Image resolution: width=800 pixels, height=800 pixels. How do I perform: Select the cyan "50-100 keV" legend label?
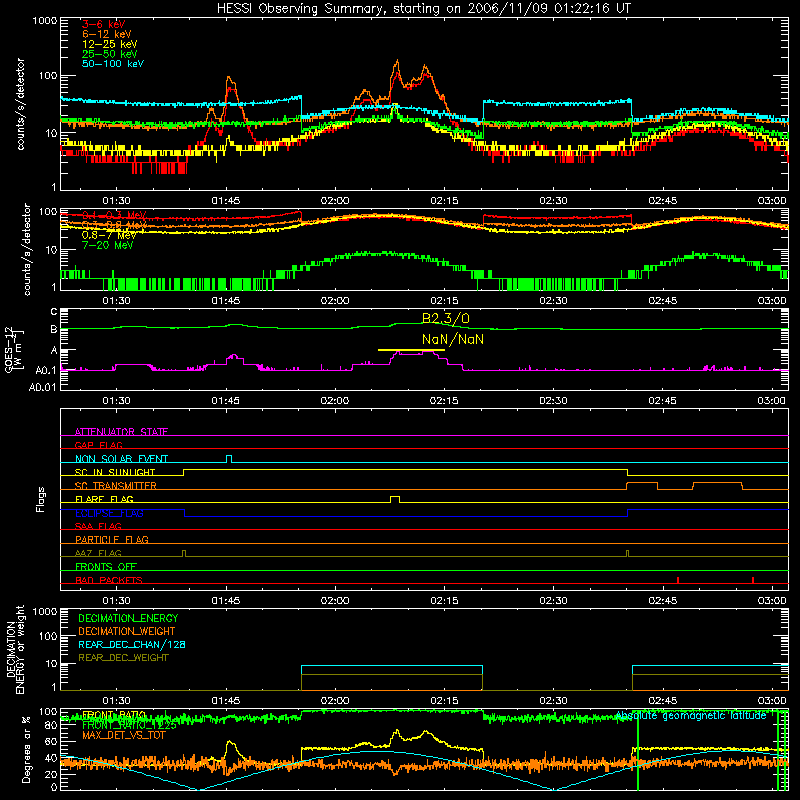point(112,64)
